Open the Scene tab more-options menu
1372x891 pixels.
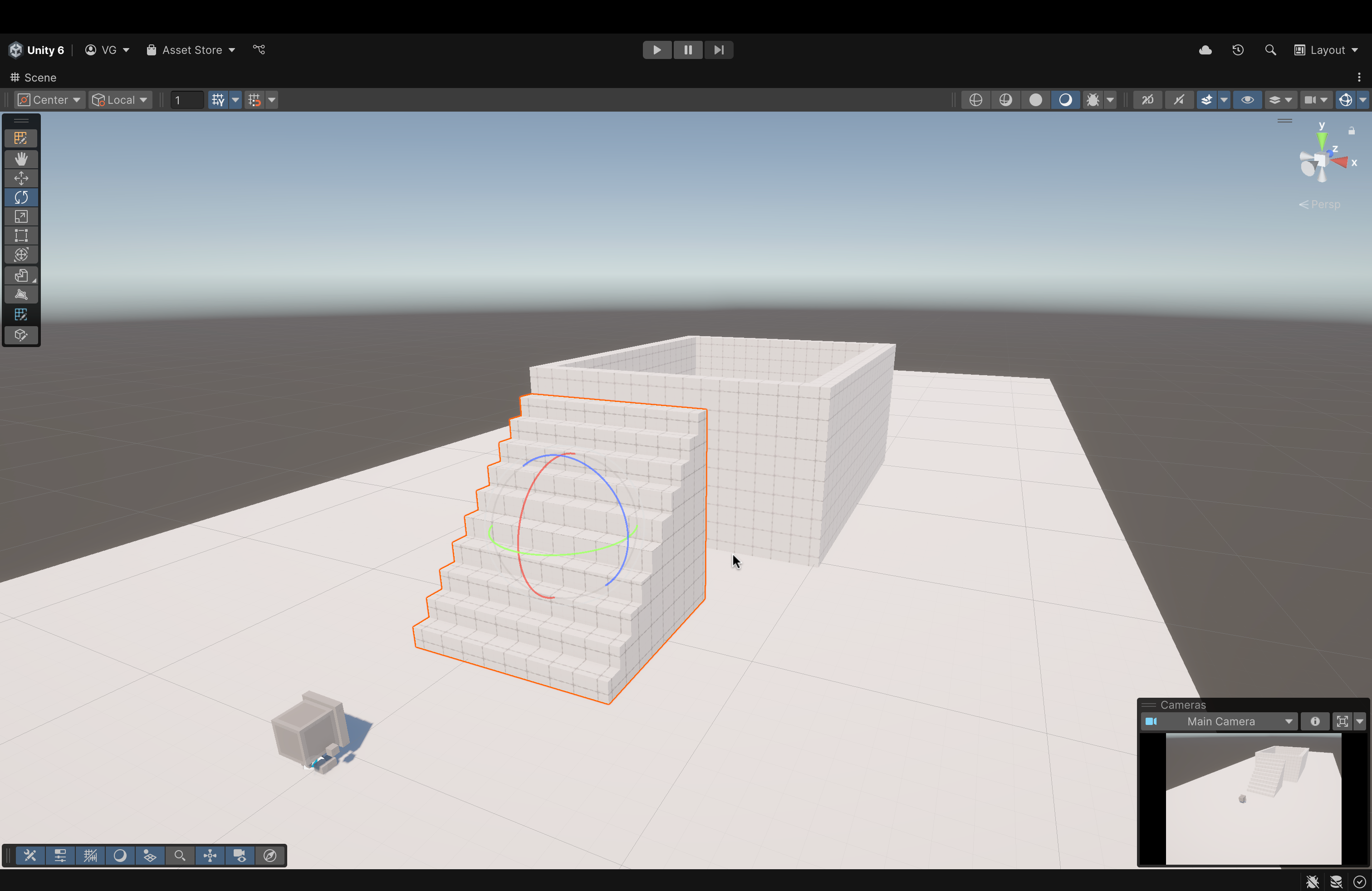[1359, 77]
